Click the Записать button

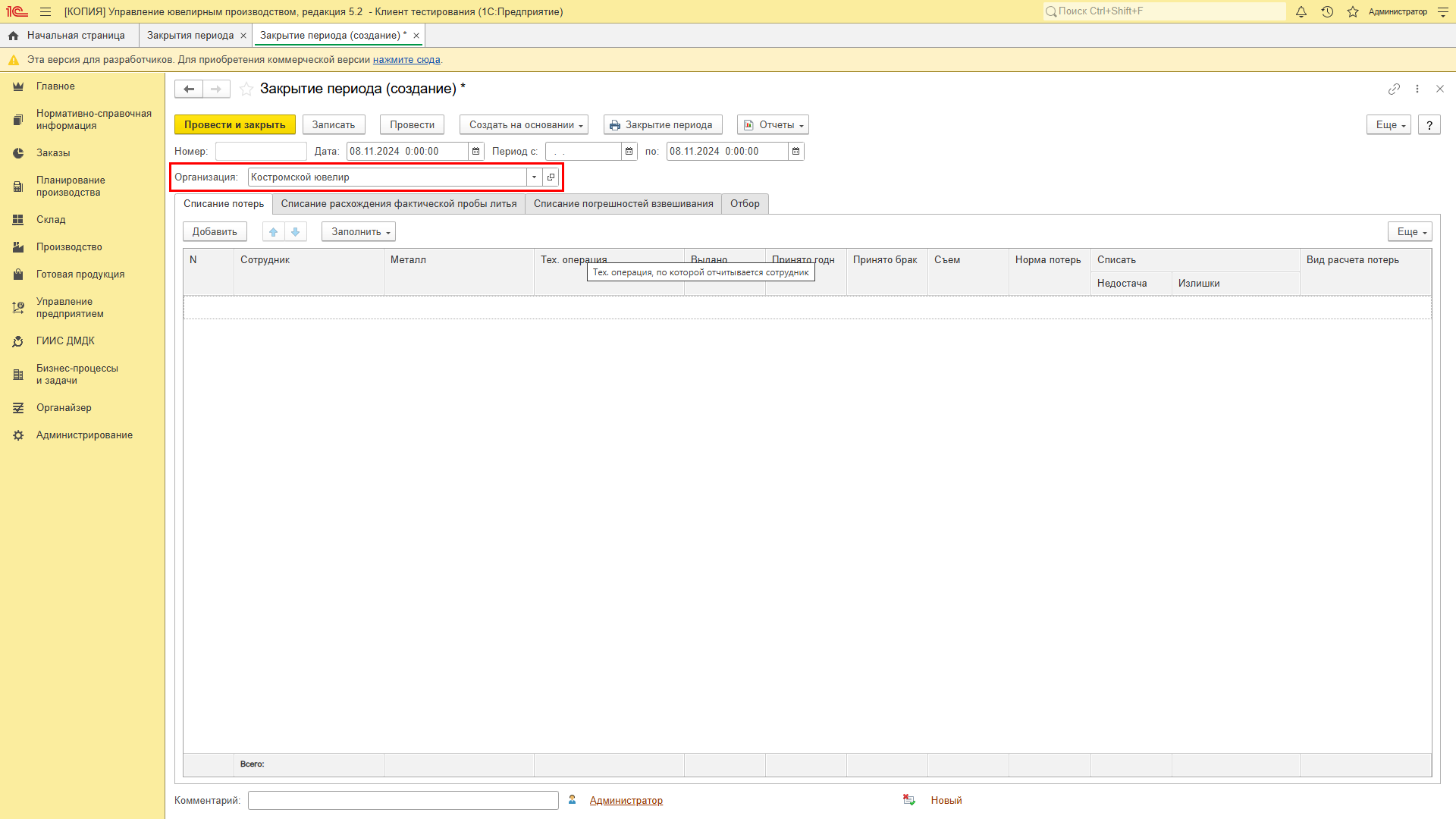334,125
